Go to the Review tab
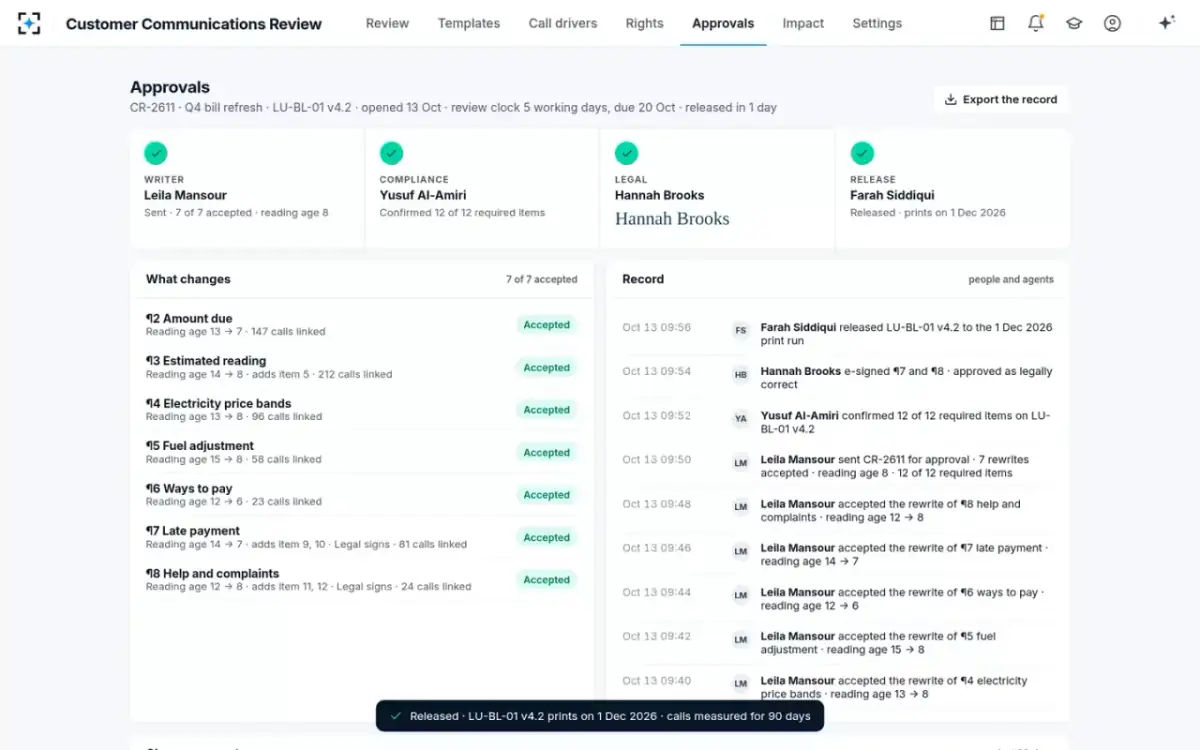1200x750 pixels. point(387,23)
